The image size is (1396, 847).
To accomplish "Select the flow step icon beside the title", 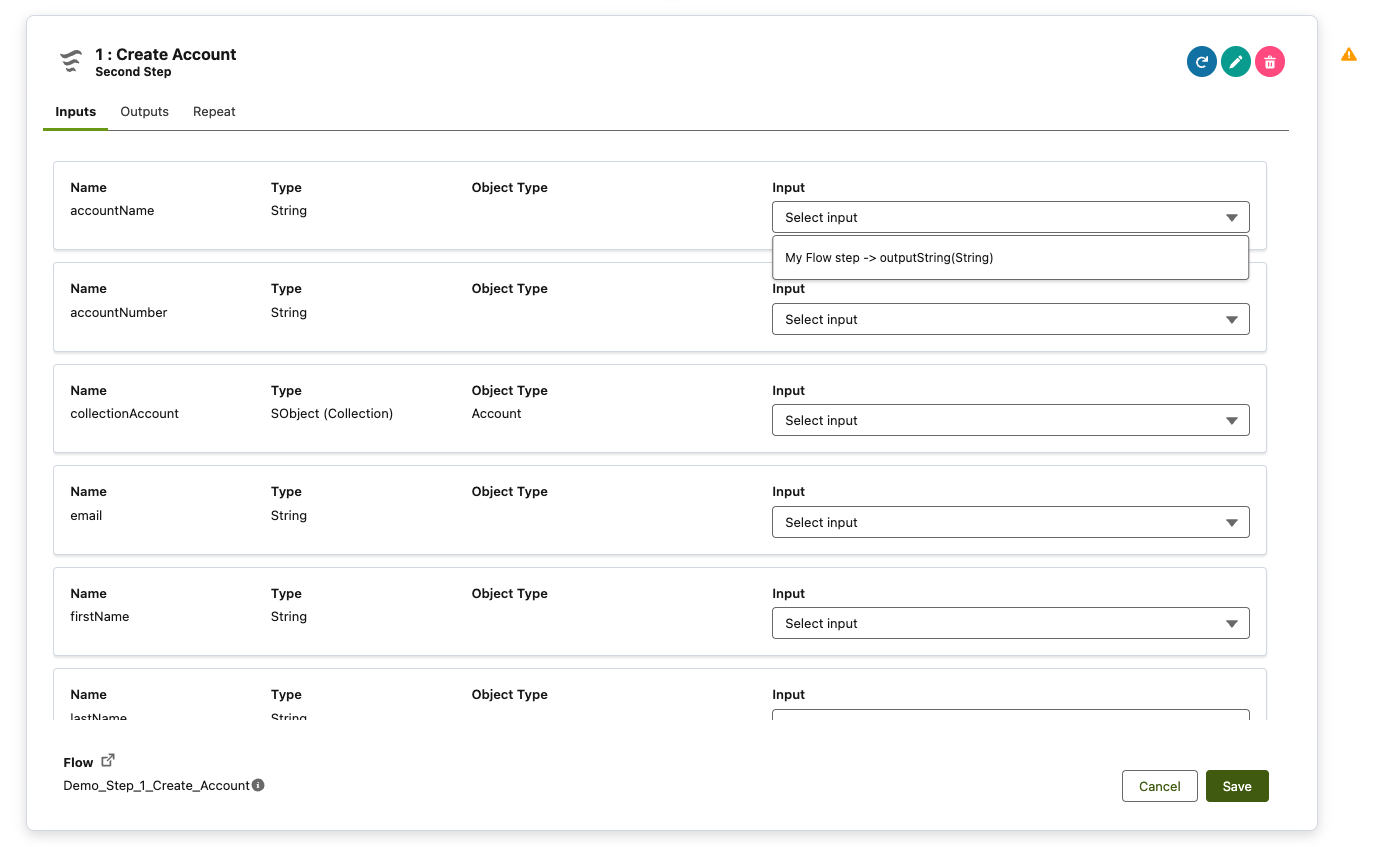I will point(70,60).
